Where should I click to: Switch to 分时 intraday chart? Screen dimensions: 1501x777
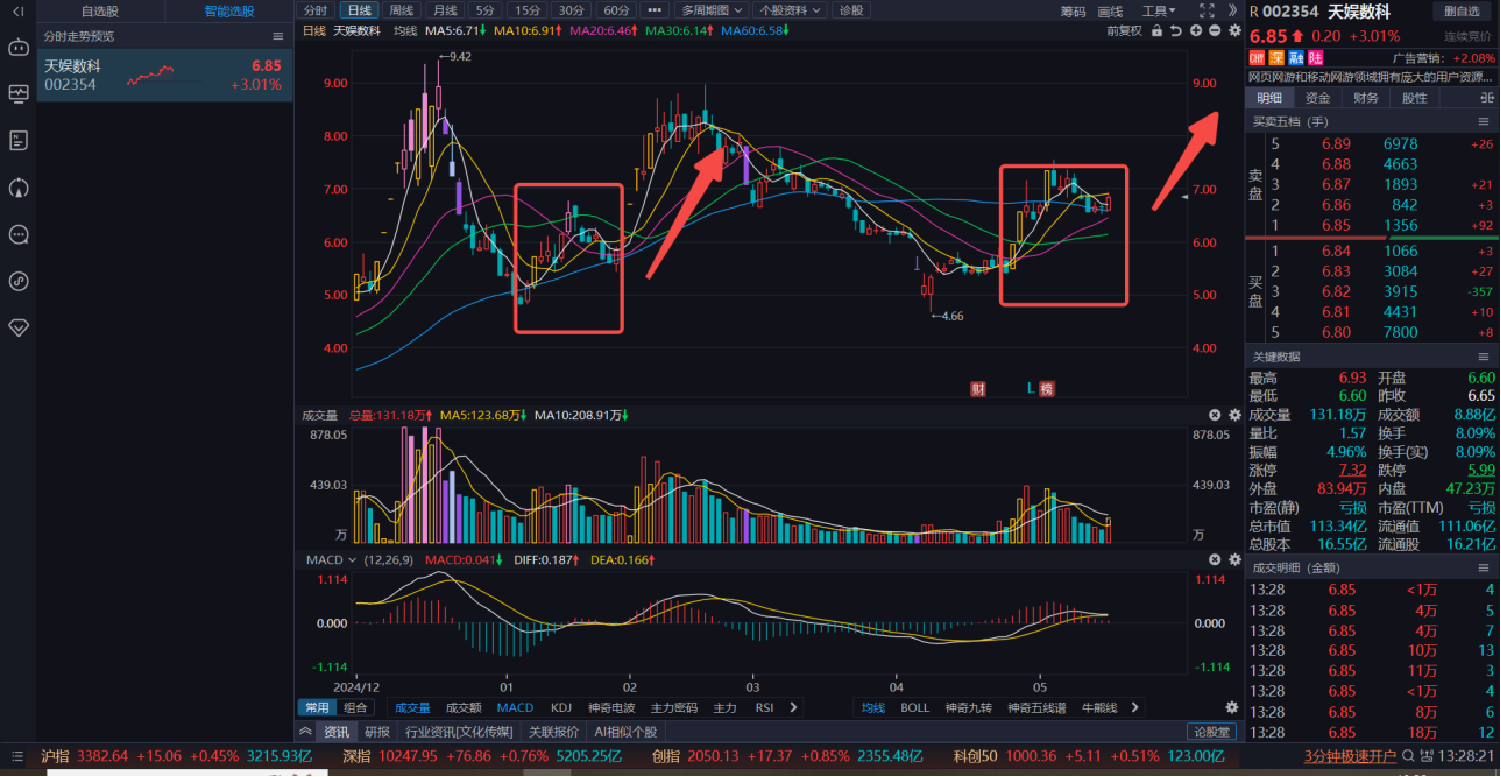tap(316, 10)
